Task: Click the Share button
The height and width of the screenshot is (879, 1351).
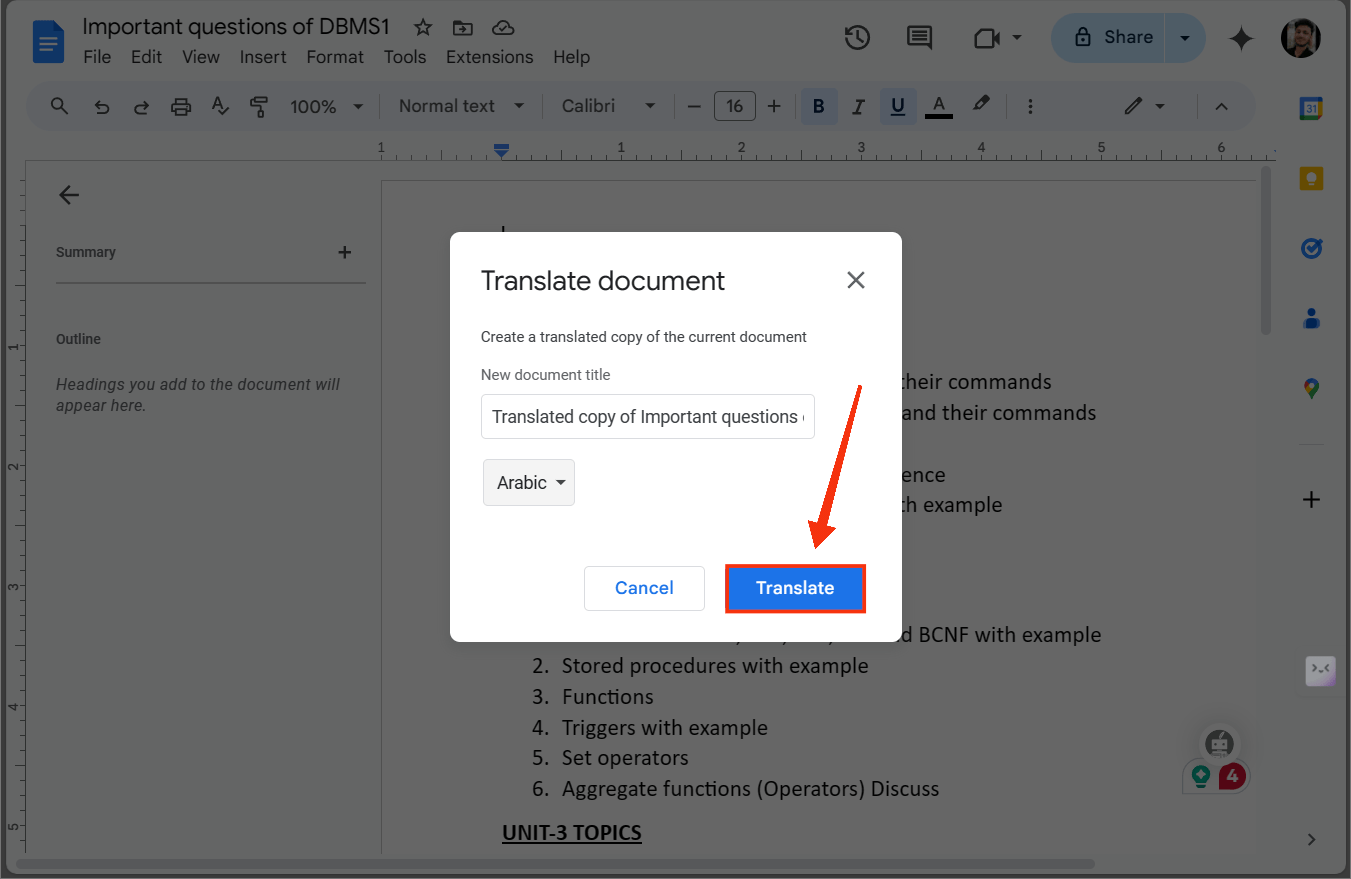Action: 1110,38
